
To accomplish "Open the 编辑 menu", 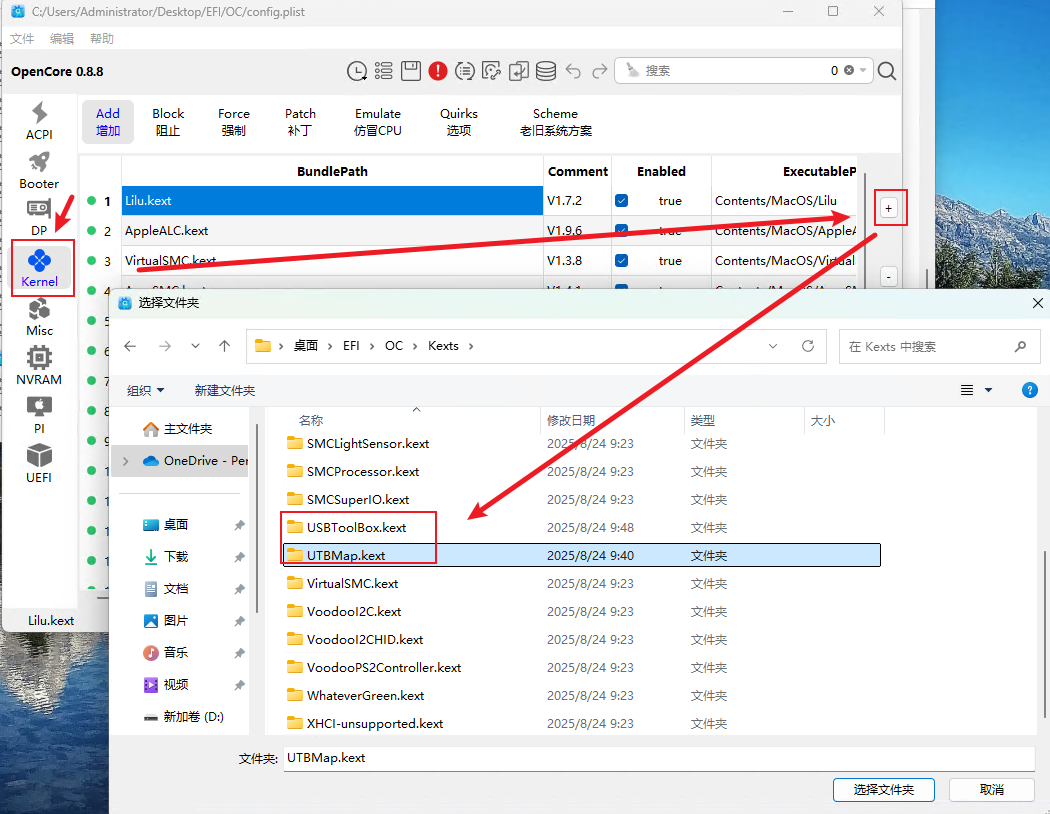I will click(62, 39).
